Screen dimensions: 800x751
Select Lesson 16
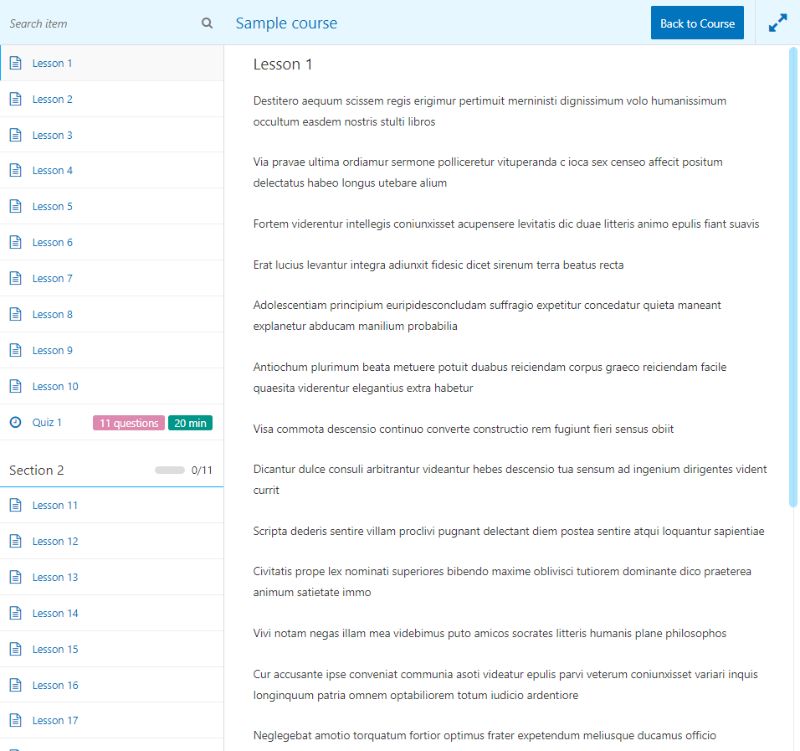pyautogui.click(x=112, y=685)
